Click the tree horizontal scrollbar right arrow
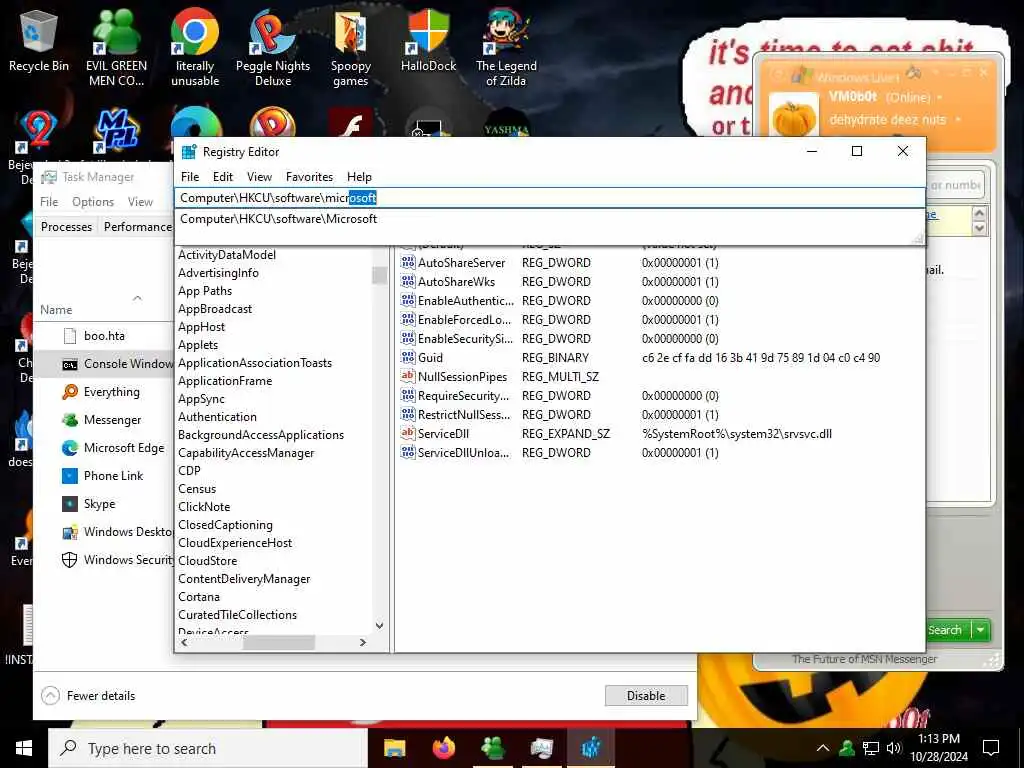This screenshot has width=1024, height=768. click(363, 643)
